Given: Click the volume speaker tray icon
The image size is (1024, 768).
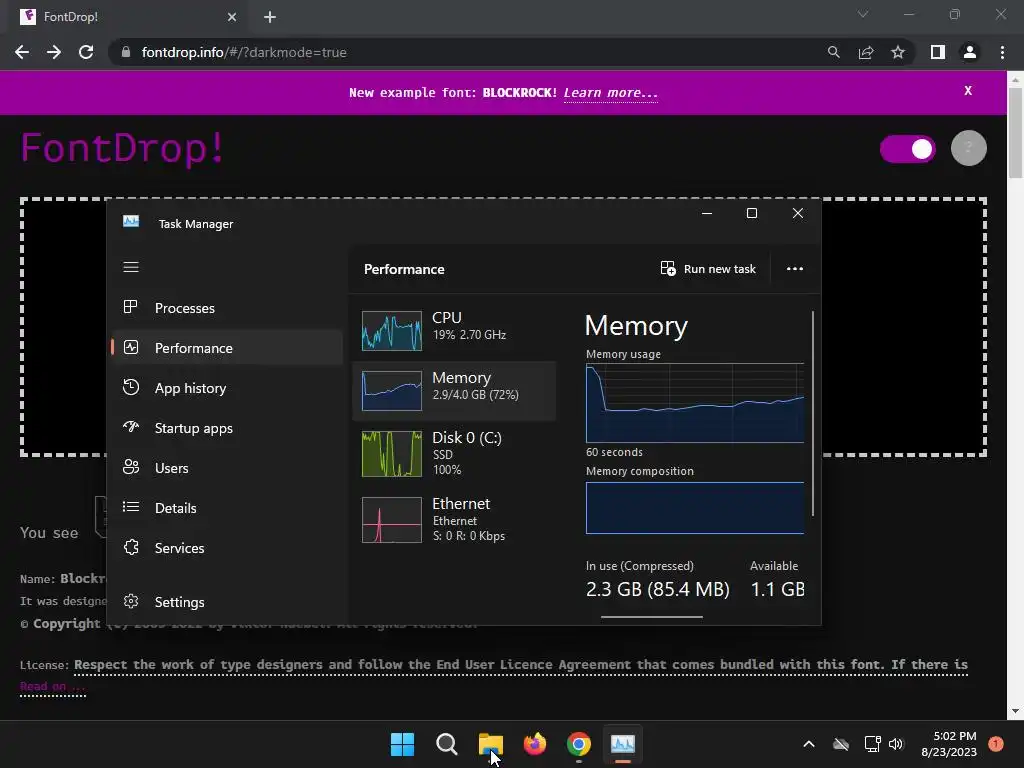Looking at the screenshot, I should 896,744.
